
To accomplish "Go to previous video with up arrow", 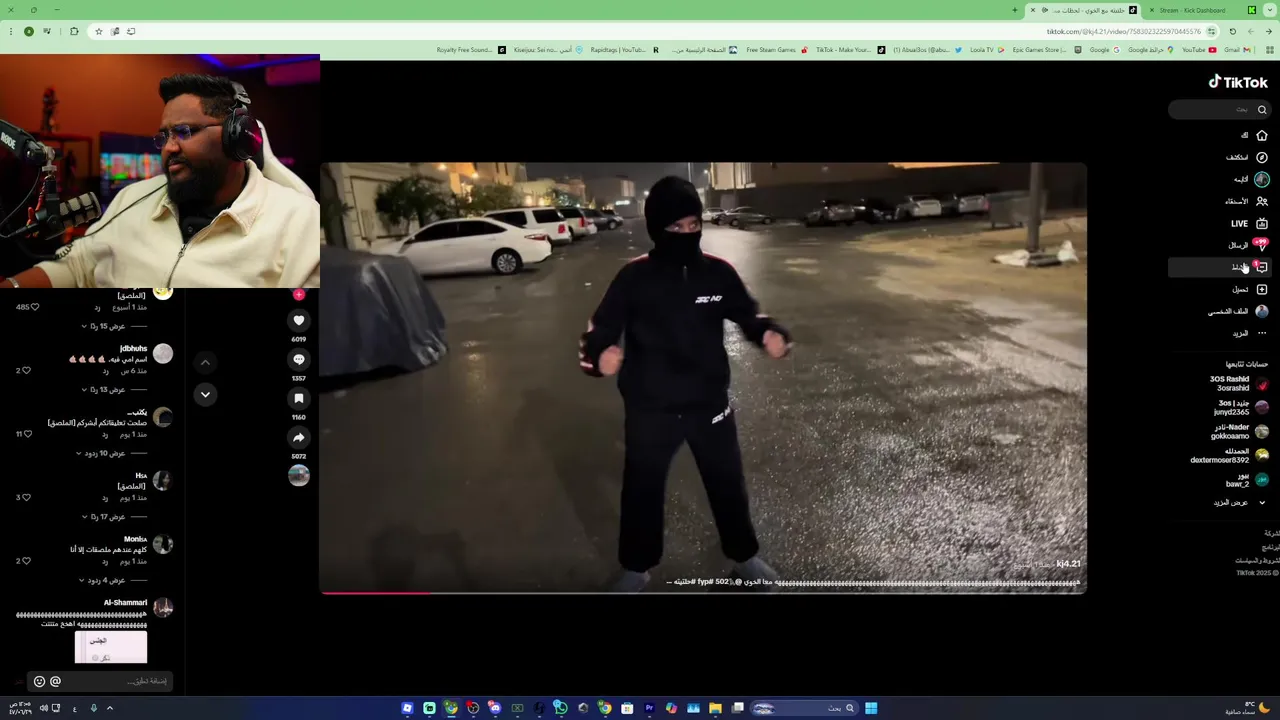I will [x=205, y=362].
